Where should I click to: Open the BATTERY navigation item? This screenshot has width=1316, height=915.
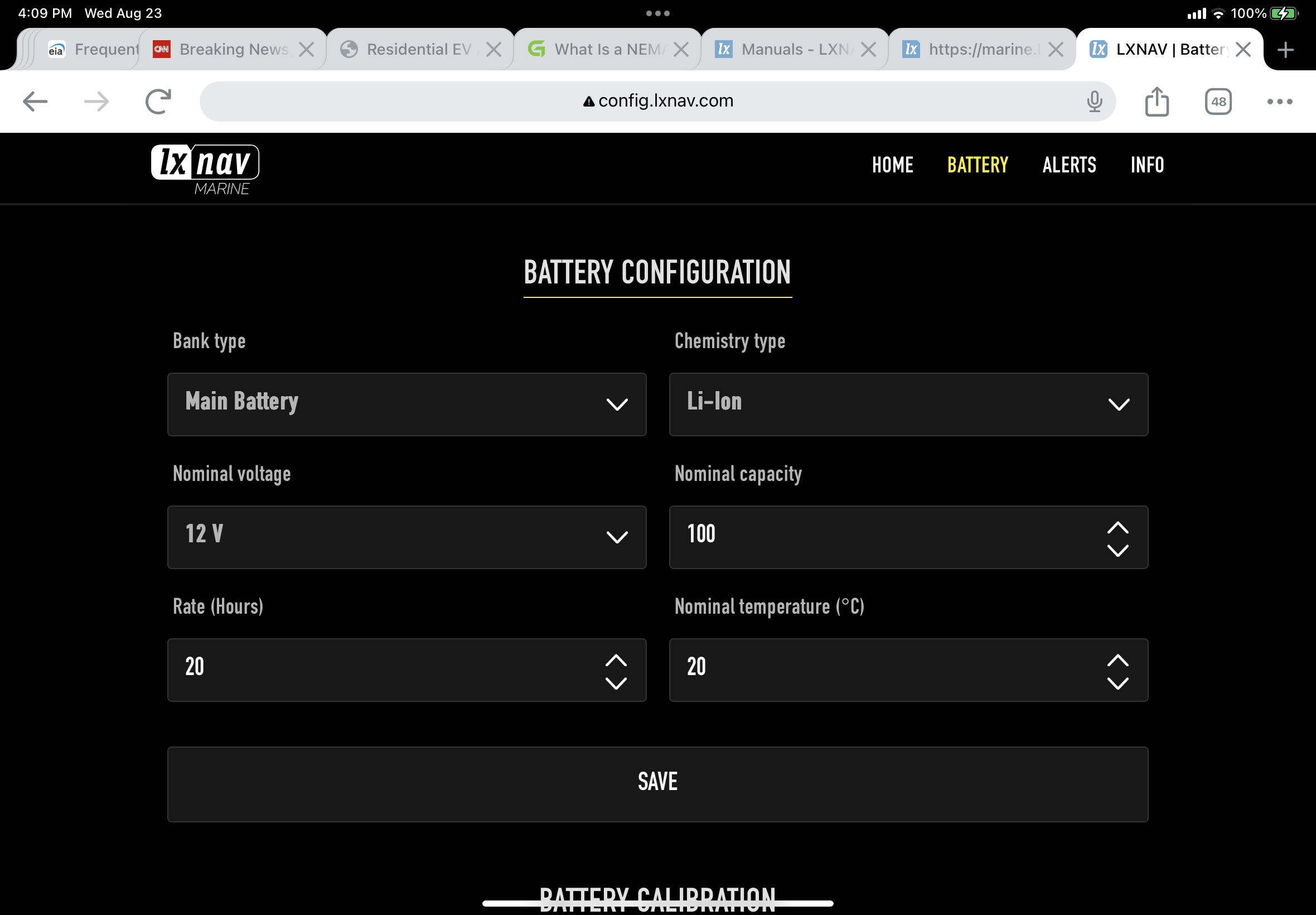click(978, 165)
